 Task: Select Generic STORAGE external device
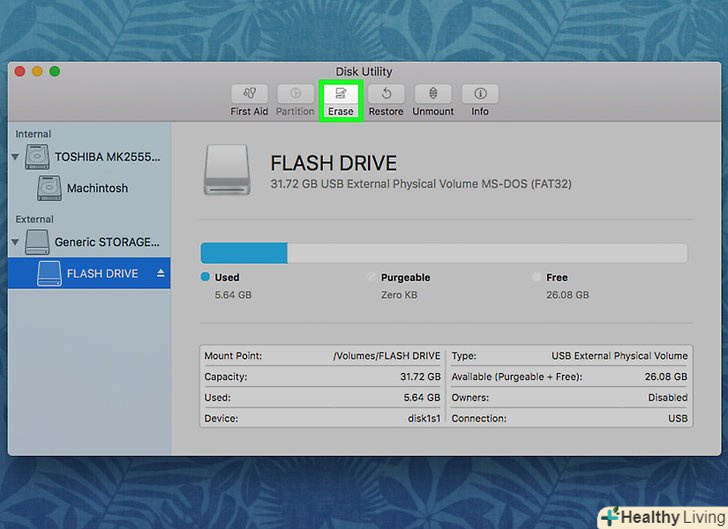pyautogui.click(x=106, y=242)
